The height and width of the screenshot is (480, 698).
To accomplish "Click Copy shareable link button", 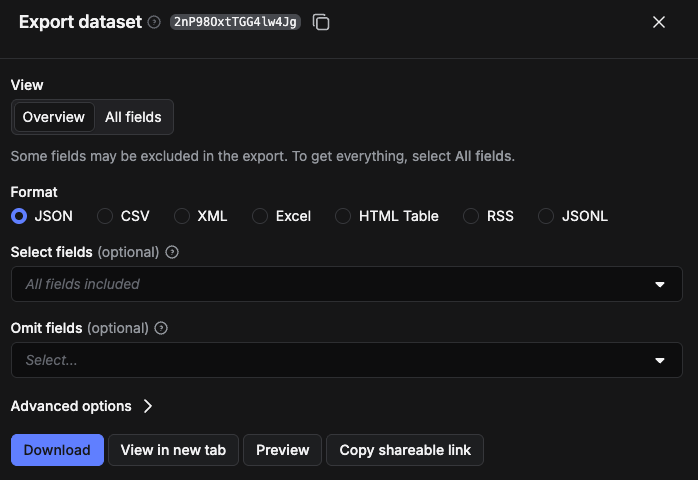I will pos(405,450).
